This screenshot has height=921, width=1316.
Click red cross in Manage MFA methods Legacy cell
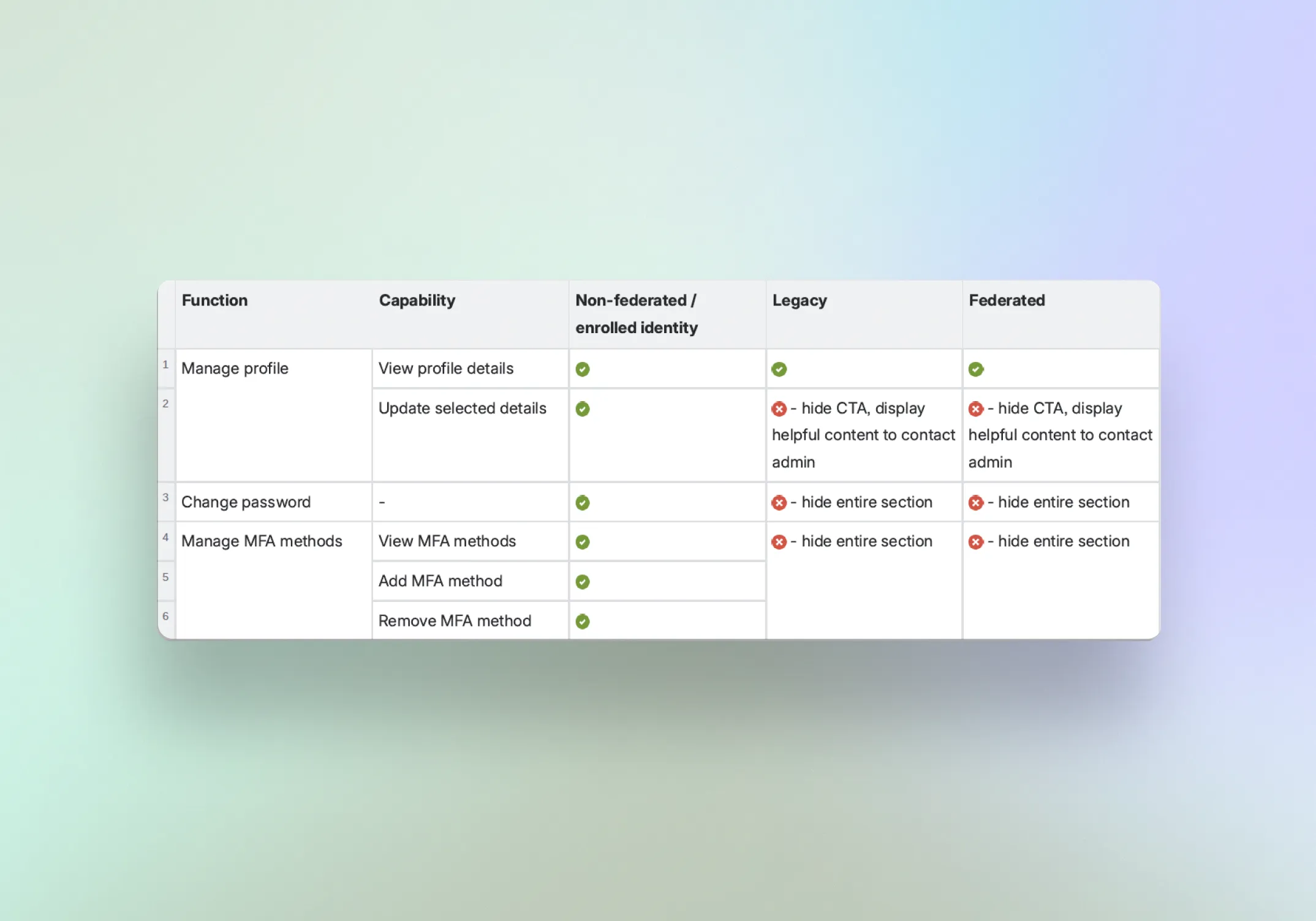point(779,542)
